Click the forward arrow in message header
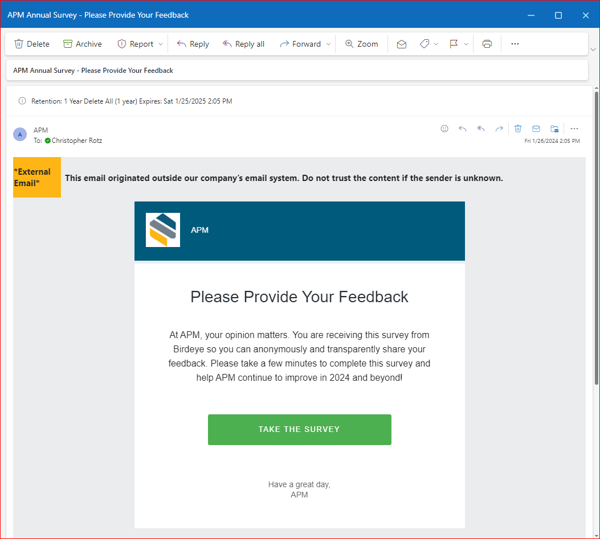Viewport: 600px width, 539px height. point(499,129)
